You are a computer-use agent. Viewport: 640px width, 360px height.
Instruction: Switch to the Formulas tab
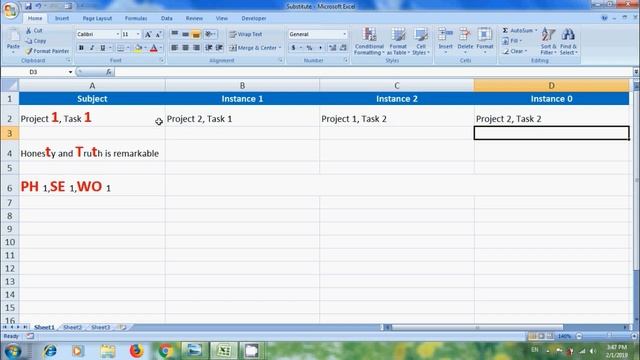coord(136,18)
